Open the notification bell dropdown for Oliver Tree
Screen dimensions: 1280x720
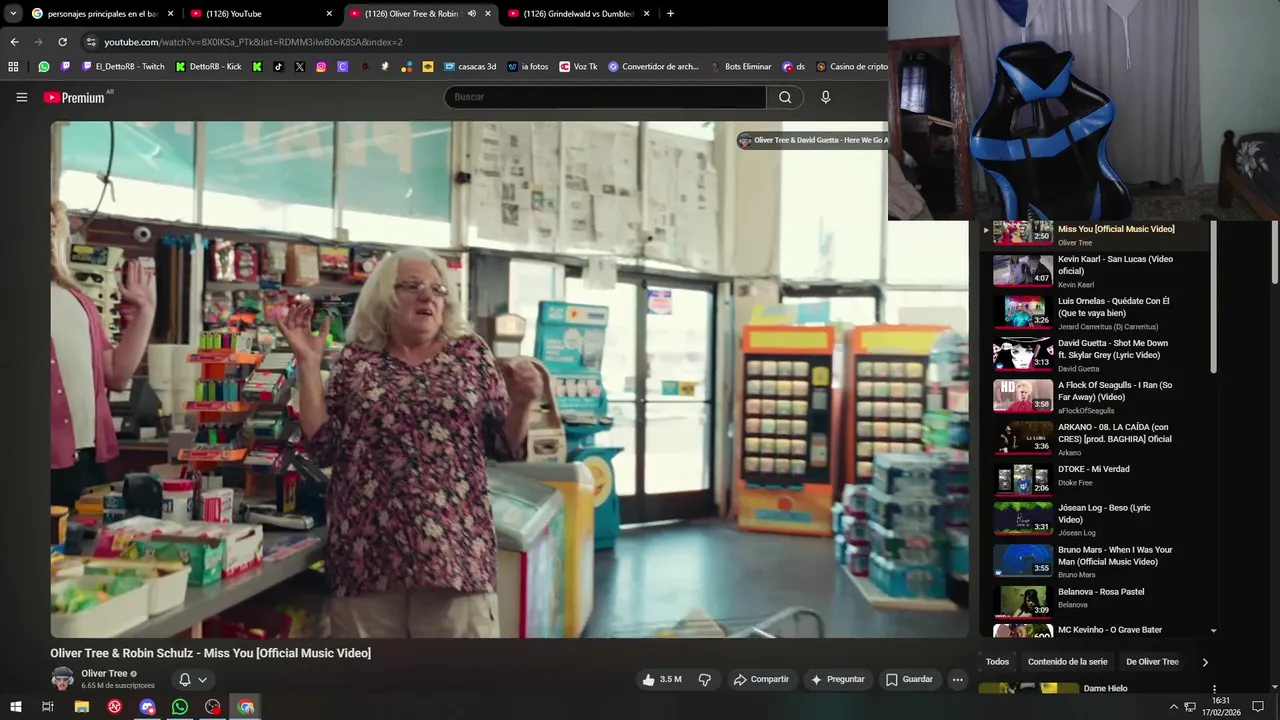192,679
